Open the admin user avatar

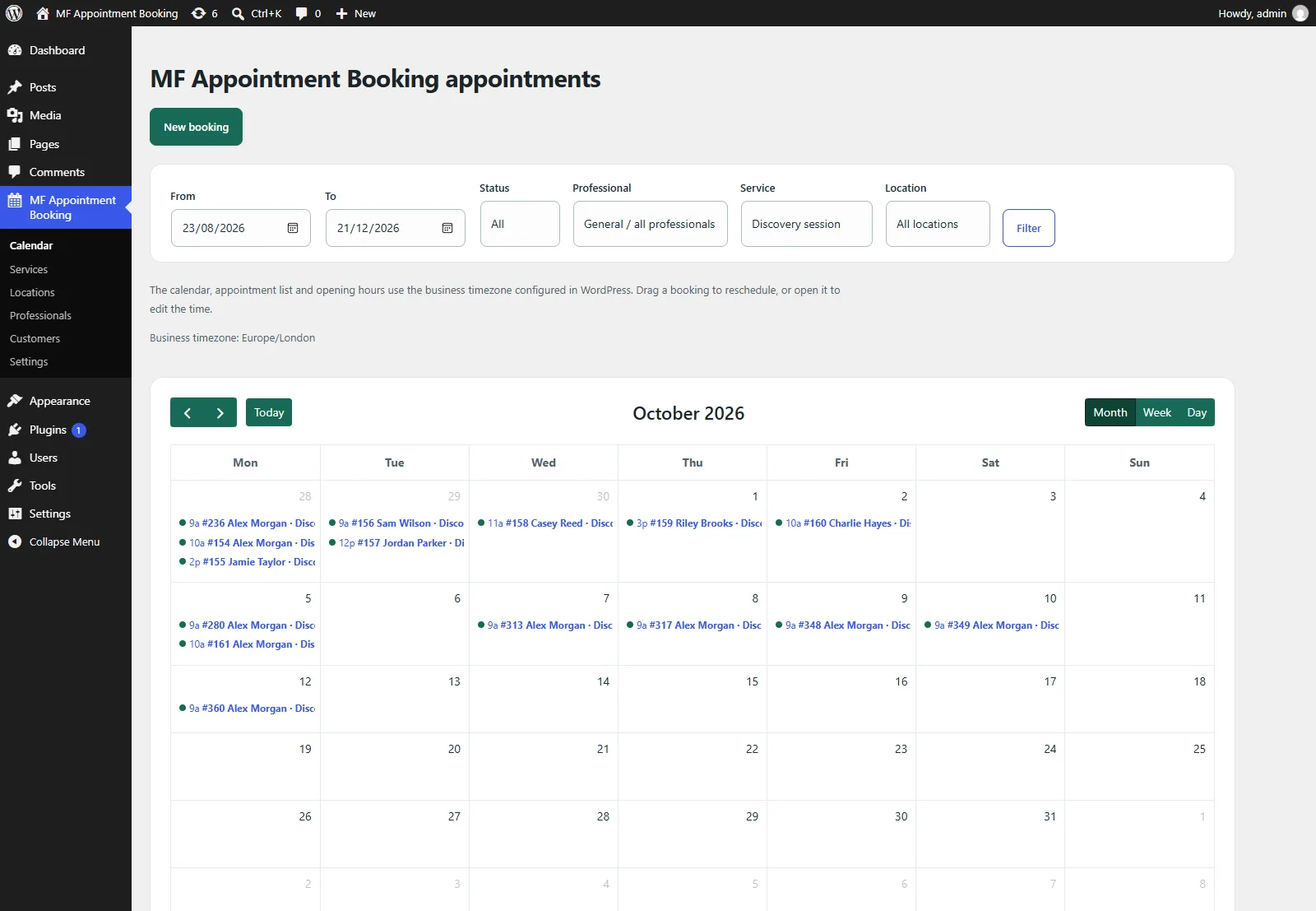[1300, 13]
